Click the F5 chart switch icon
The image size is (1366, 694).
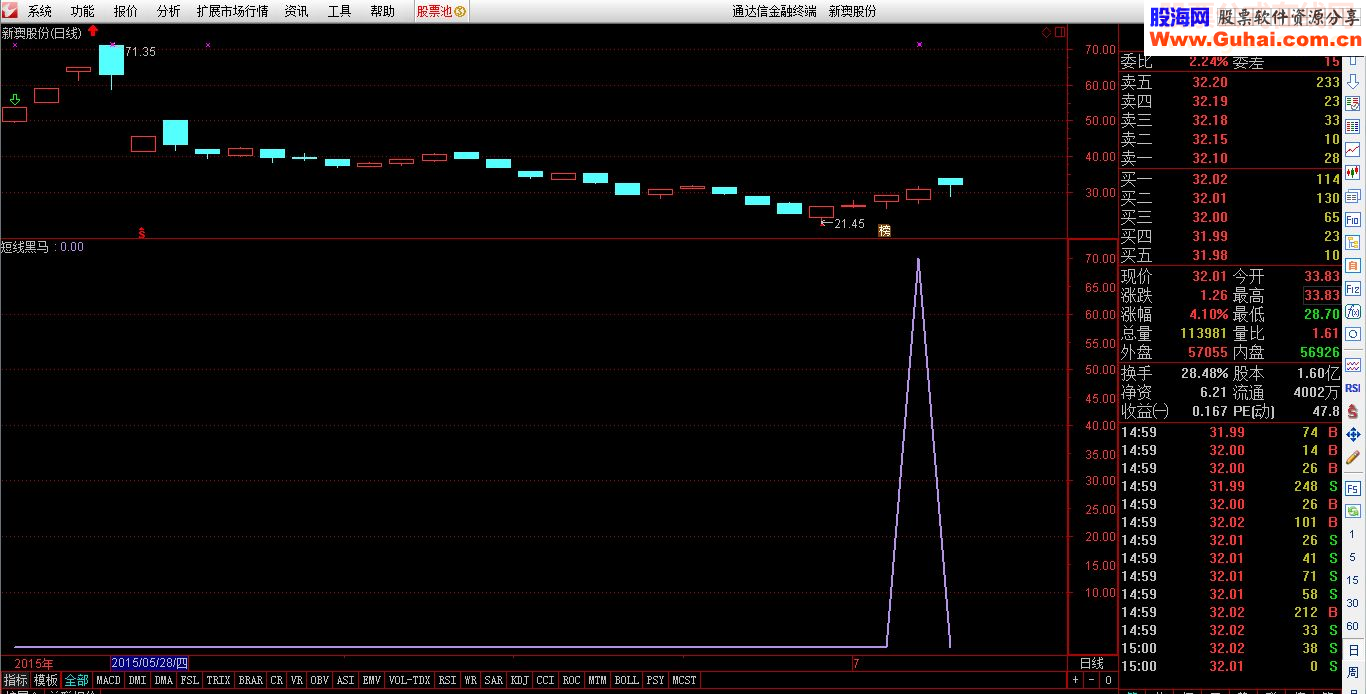click(x=1353, y=487)
